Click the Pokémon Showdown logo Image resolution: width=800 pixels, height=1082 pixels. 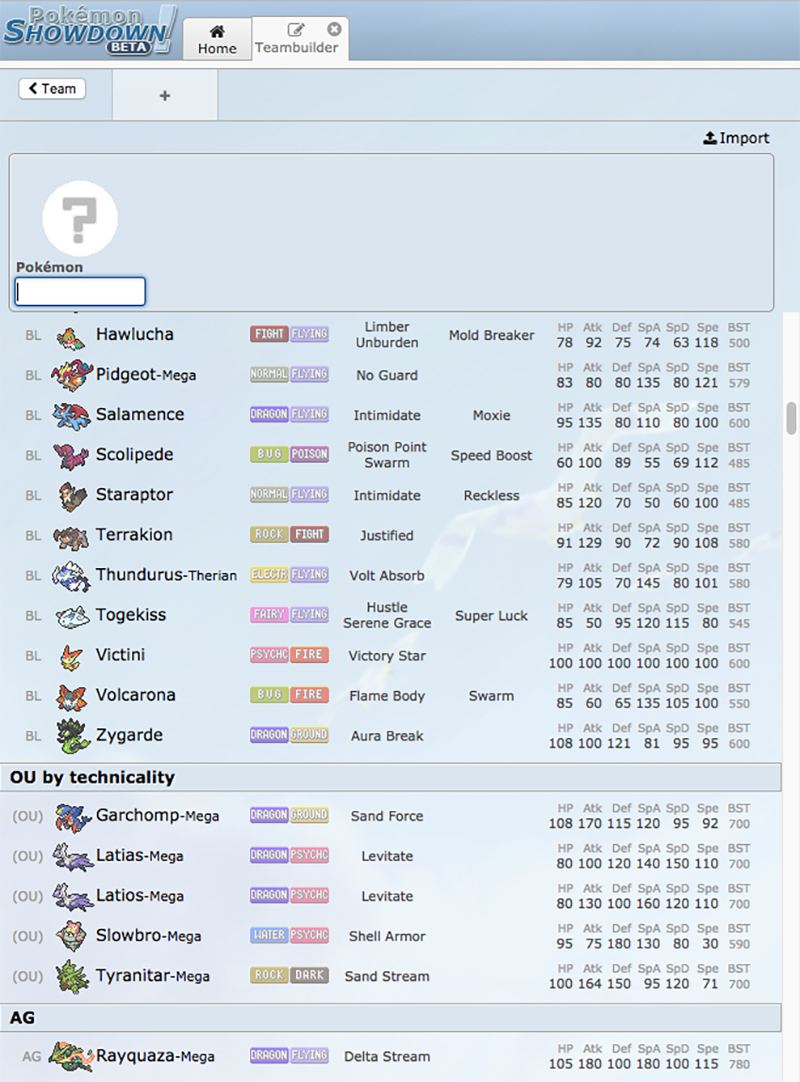(x=88, y=31)
